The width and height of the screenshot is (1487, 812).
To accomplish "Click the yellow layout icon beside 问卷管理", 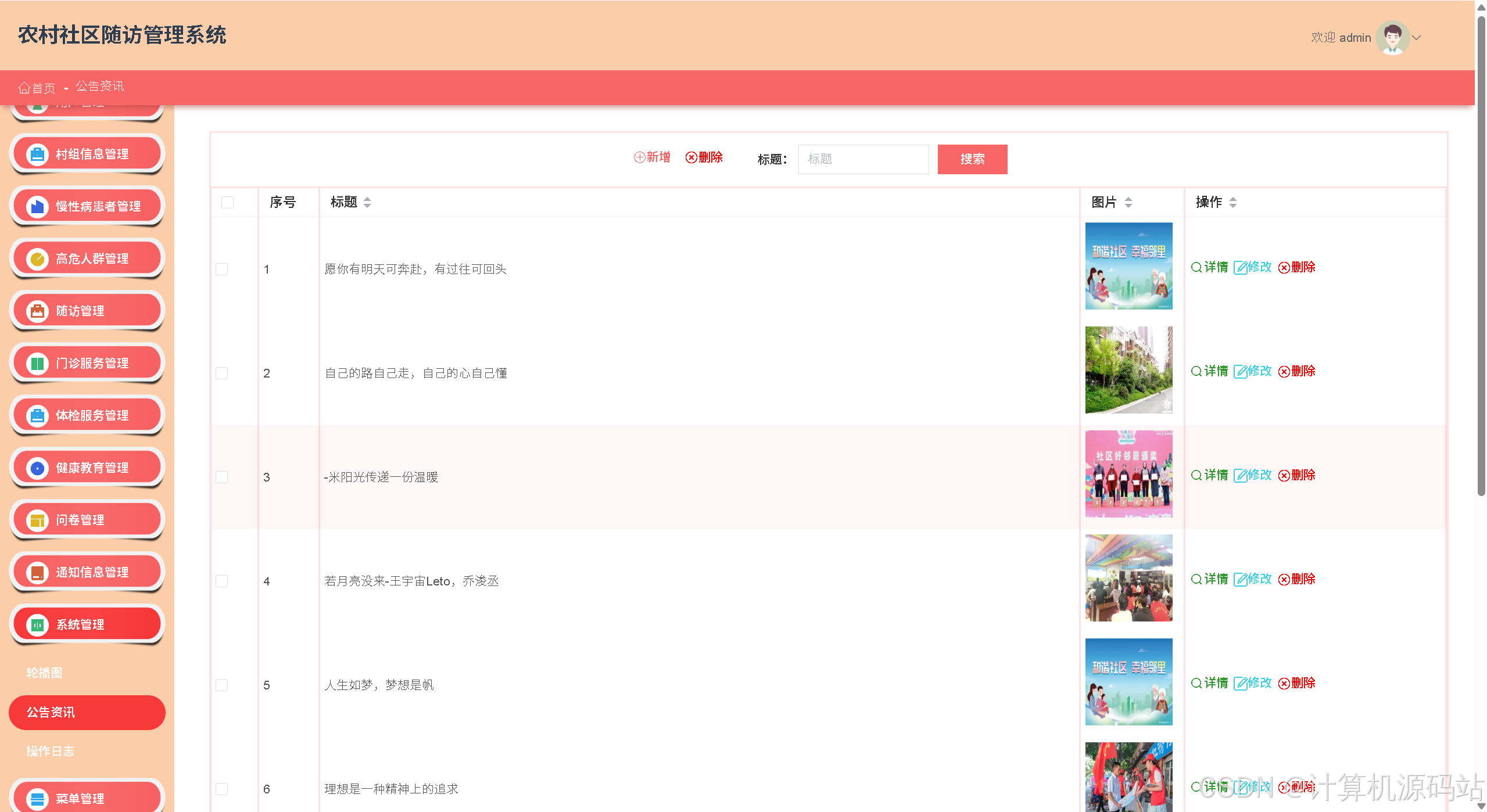I will (x=37, y=520).
